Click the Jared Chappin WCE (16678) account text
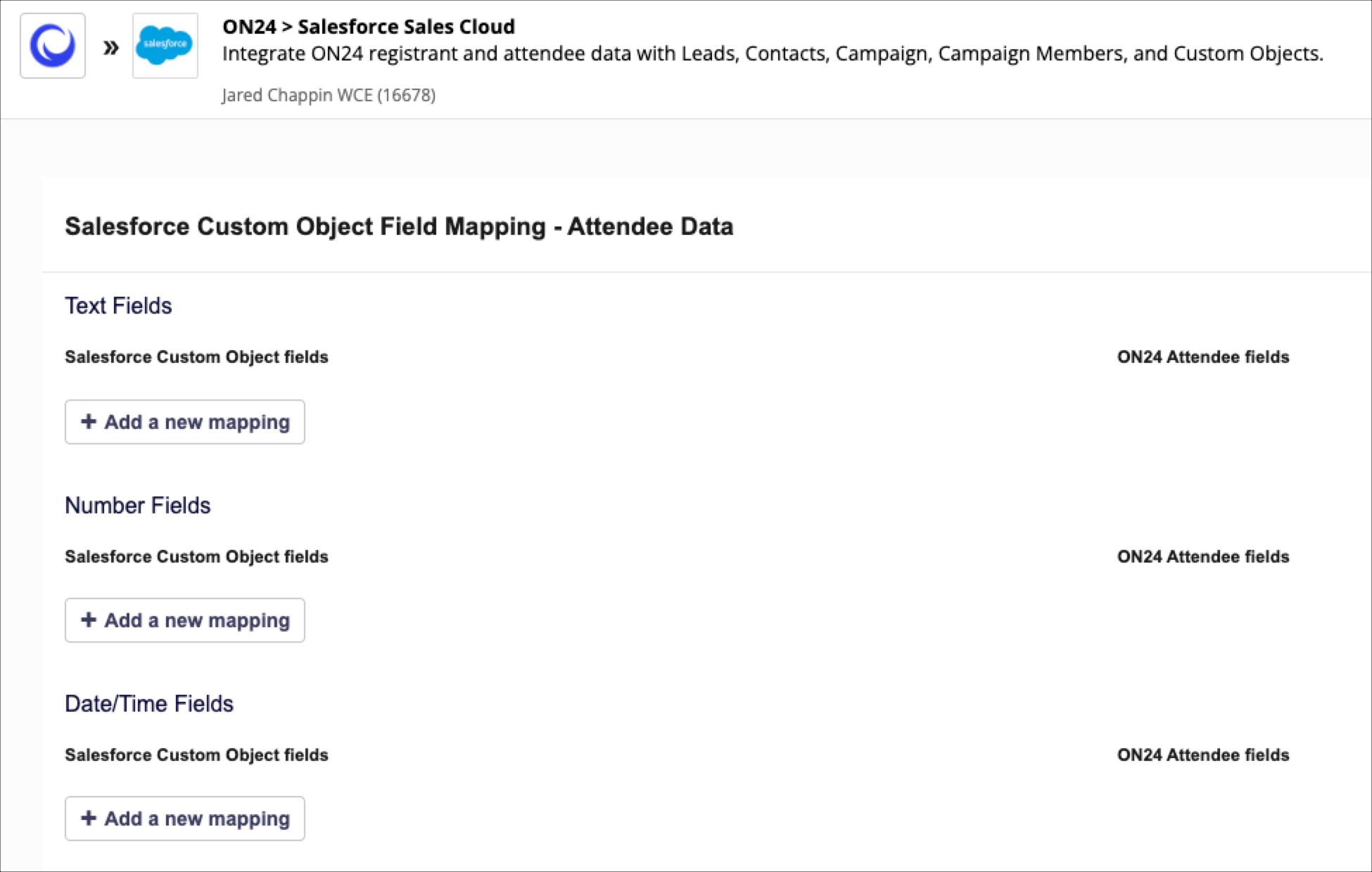Screen dimensions: 1372x872 tap(329, 95)
